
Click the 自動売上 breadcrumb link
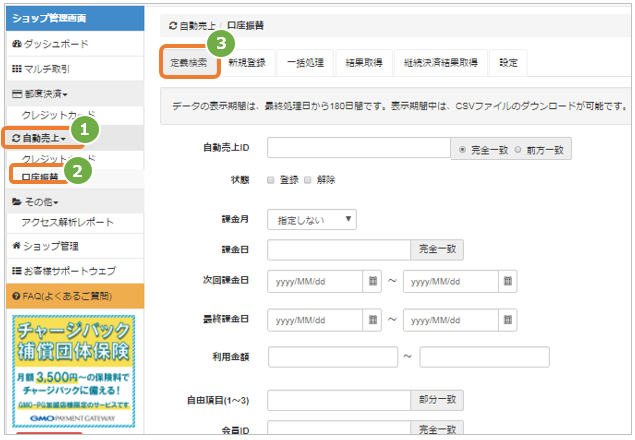197,26
